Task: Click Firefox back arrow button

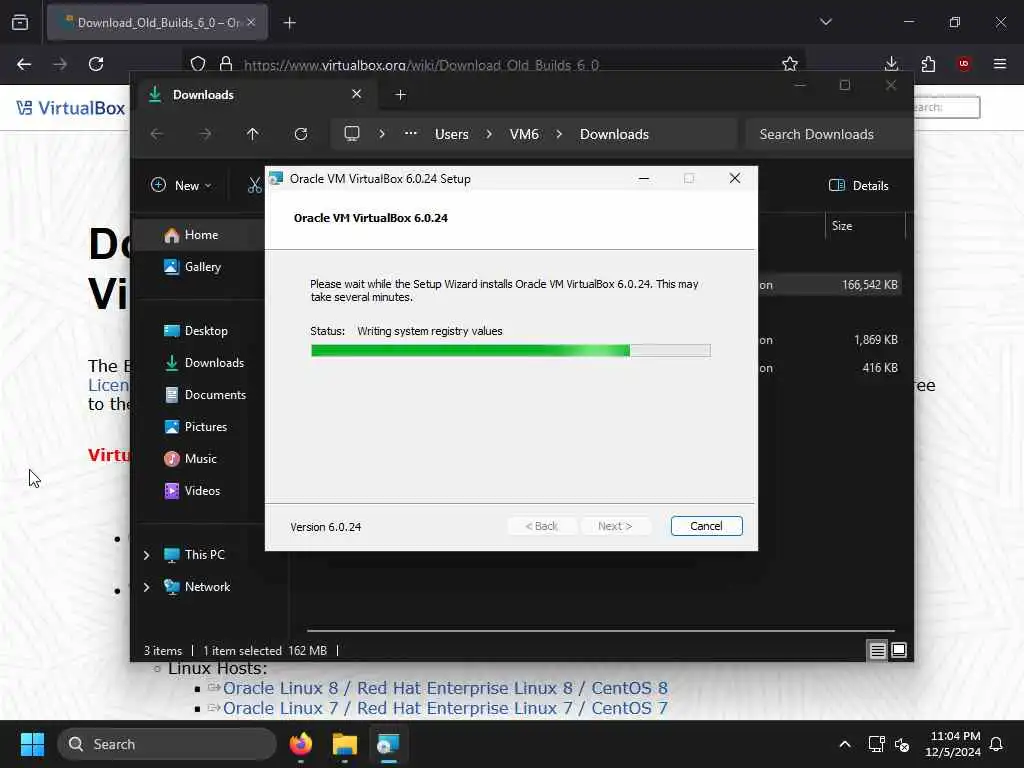Action: pyautogui.click(x=24, y=64)
